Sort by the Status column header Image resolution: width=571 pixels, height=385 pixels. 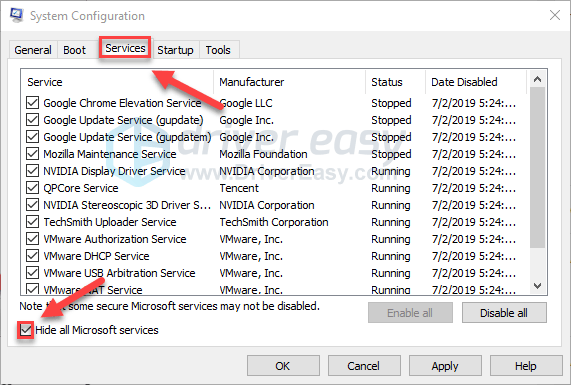395,82
